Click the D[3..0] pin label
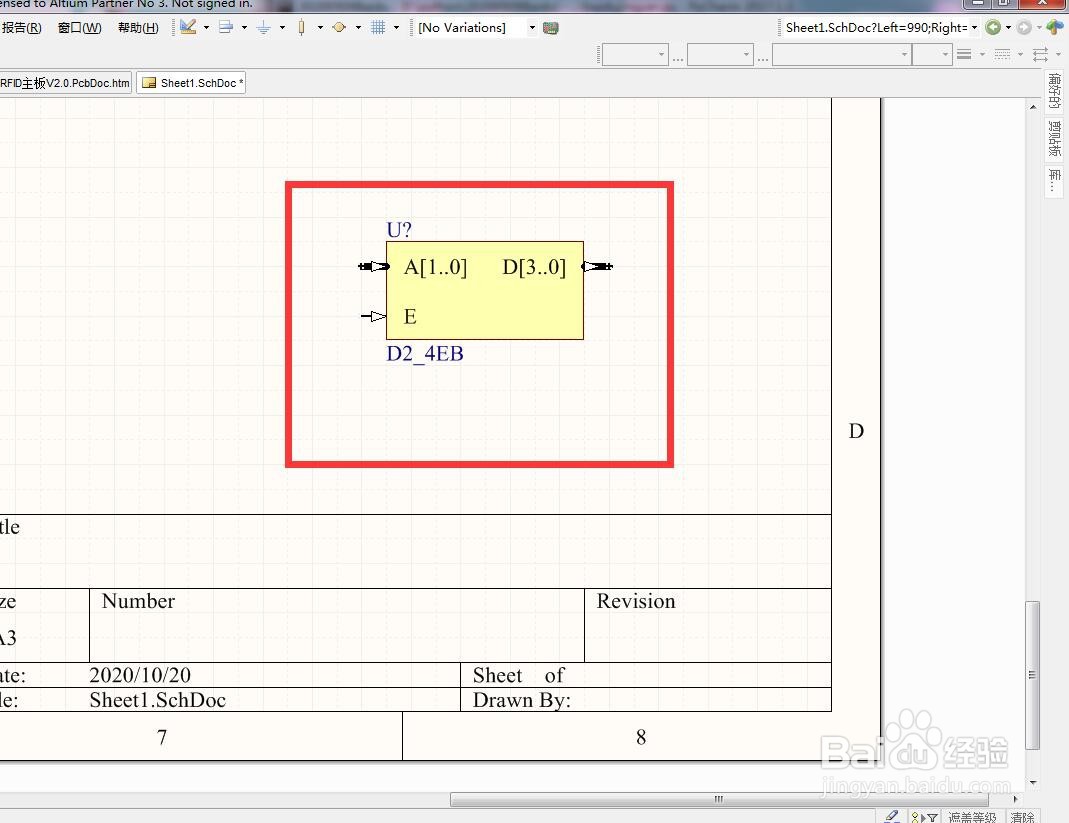The height and width of the screenshot is (823, 1069). (x=534, y=267)
